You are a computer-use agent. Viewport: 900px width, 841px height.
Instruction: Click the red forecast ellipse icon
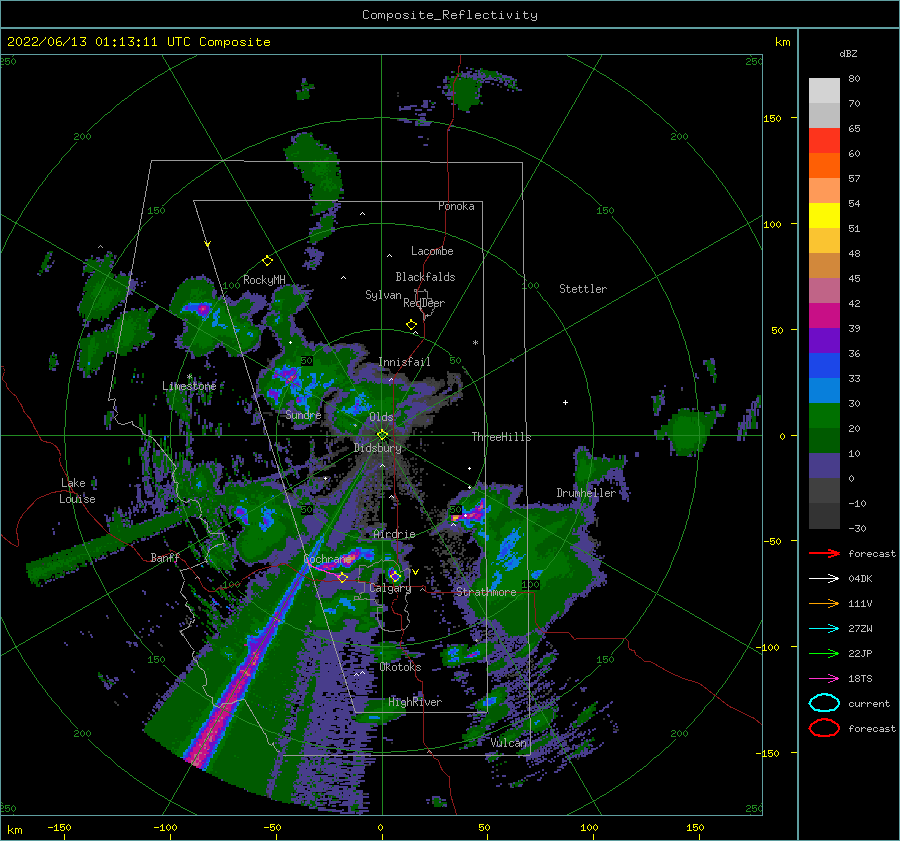click(x=824, y=728)
